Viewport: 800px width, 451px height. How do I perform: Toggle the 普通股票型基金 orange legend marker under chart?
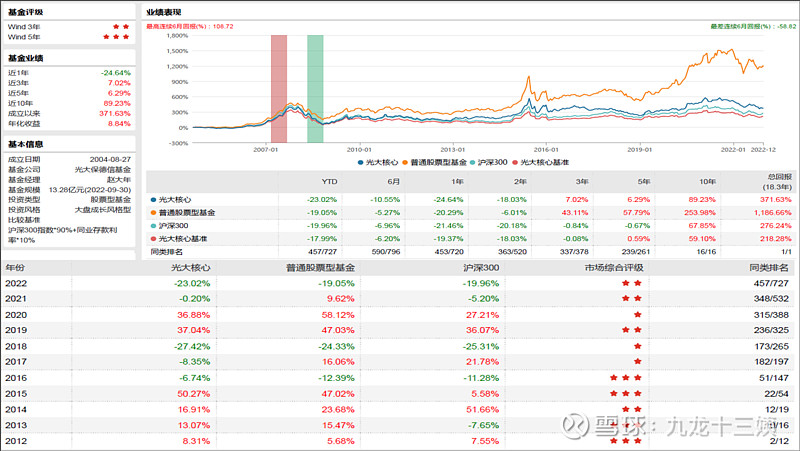405,163
